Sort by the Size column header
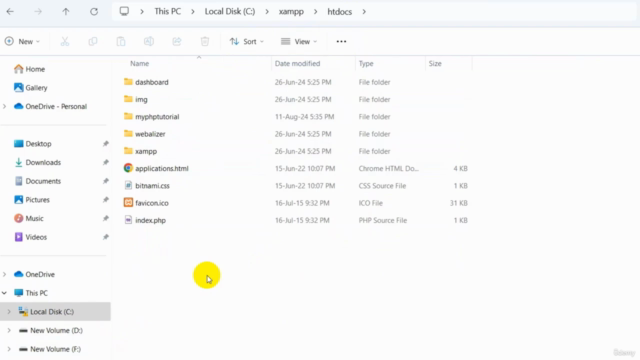Viewport: 640px width, 360px height. pyautogui.click(x=435, y=63)
